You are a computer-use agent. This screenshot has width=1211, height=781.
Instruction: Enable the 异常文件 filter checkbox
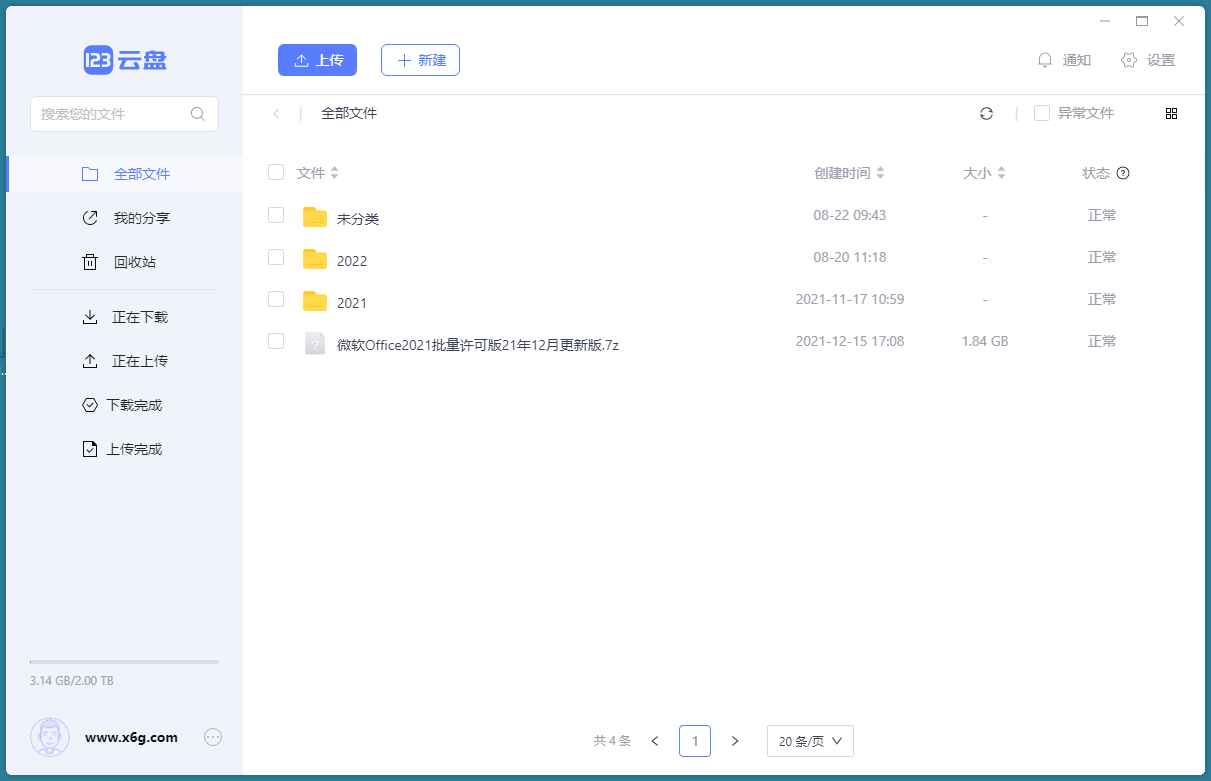(1041, 113)
